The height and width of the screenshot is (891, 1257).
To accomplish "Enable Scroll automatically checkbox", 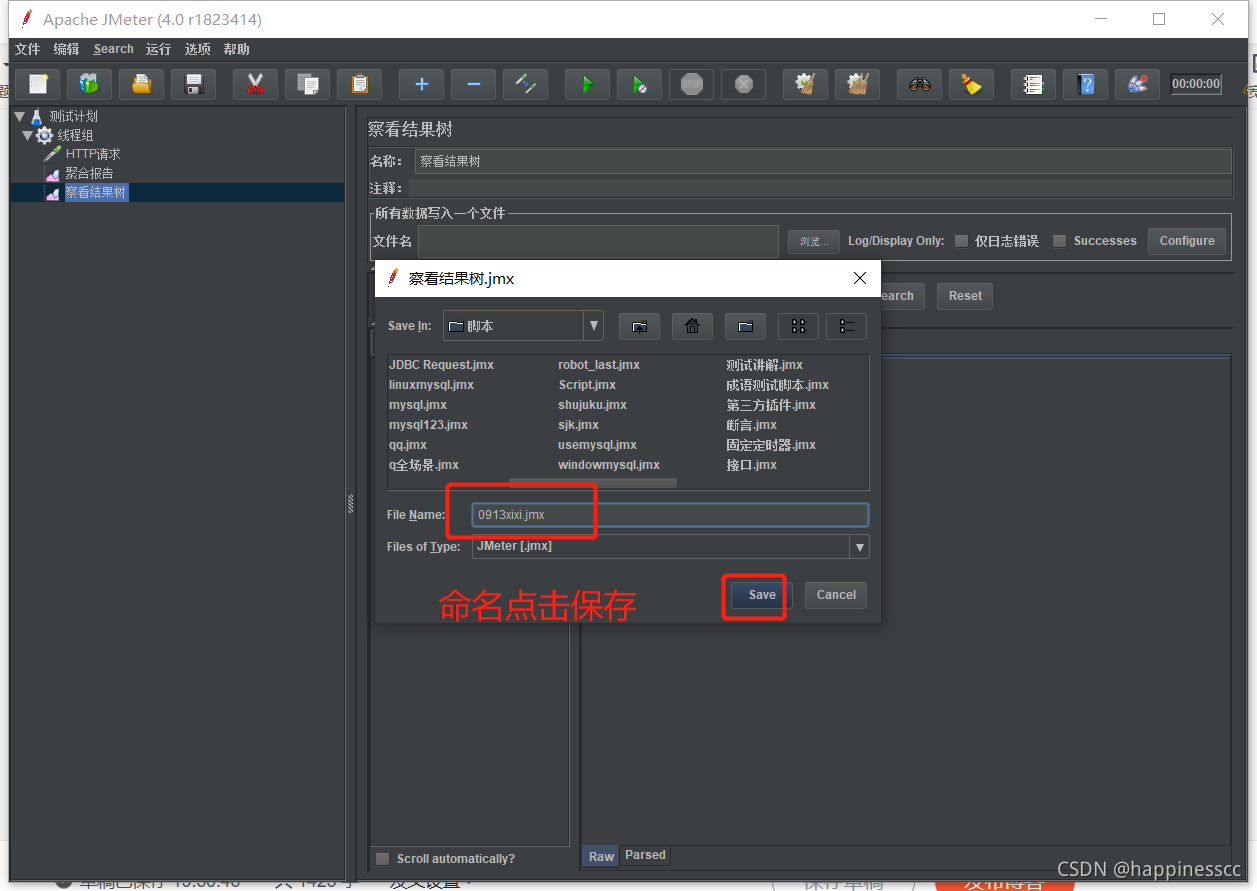I will [382, 859].
